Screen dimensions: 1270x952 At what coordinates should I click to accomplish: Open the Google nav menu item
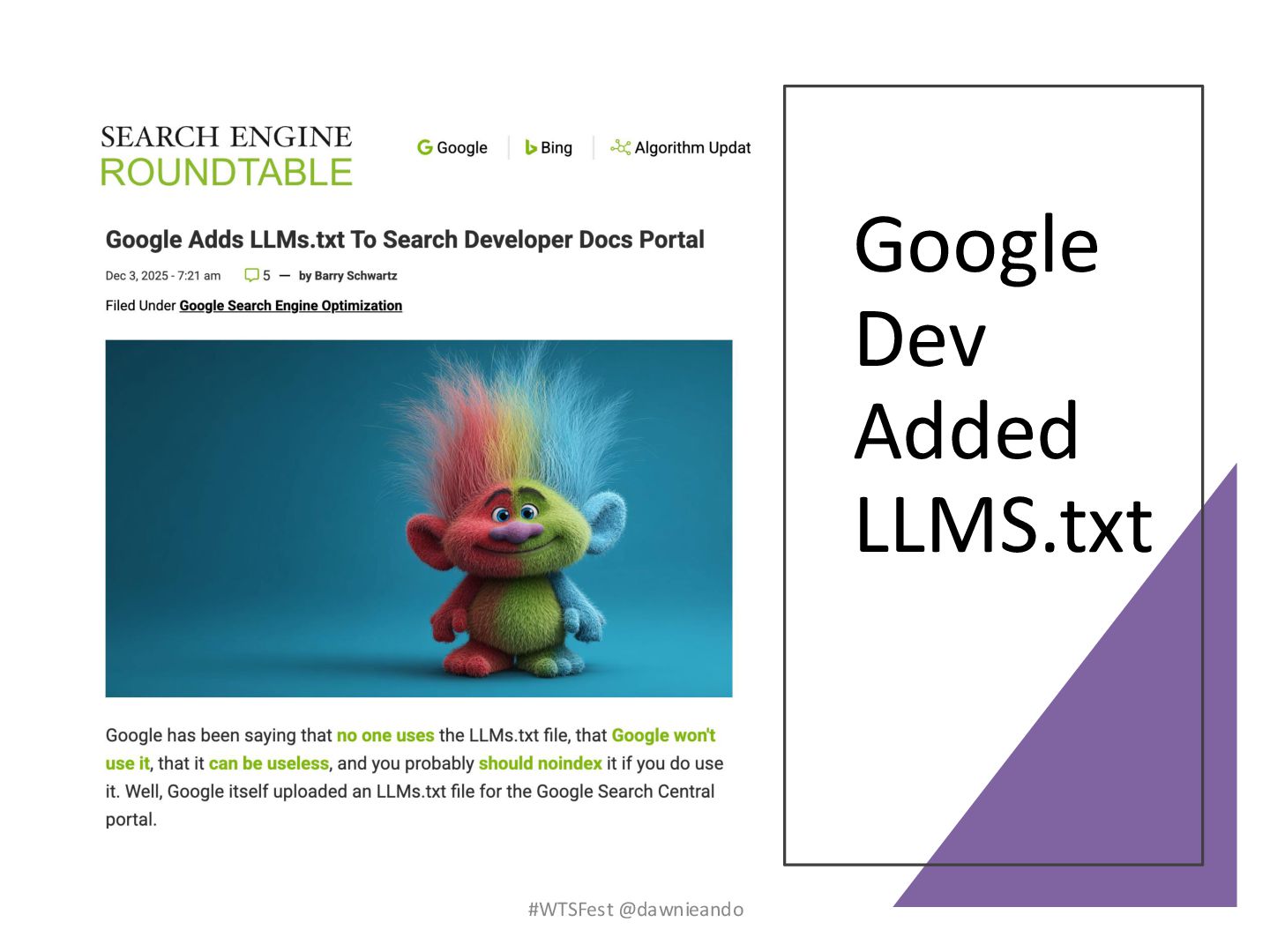[452, 147]
